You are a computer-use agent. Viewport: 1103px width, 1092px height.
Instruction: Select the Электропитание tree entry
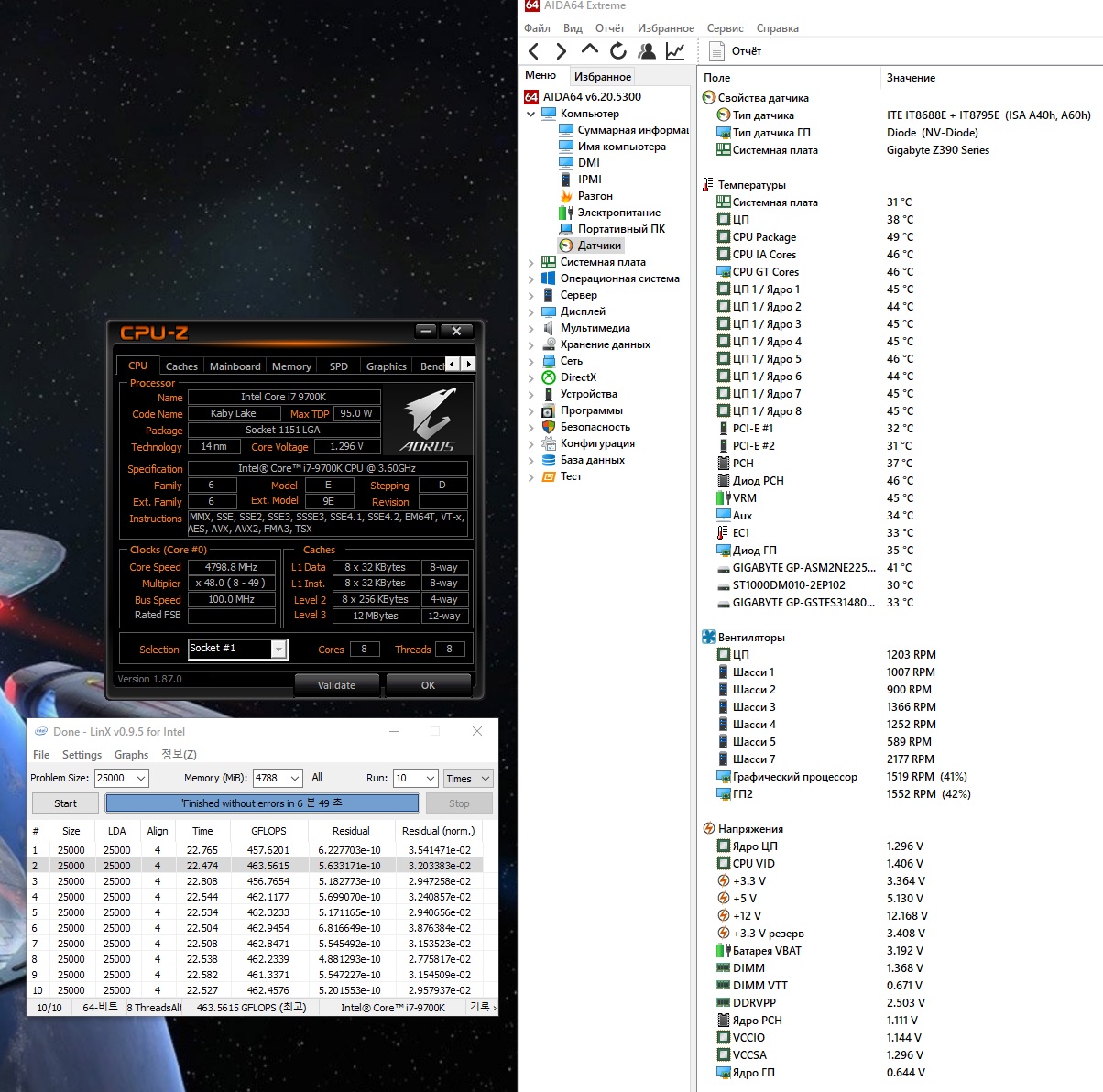(610, 213)
